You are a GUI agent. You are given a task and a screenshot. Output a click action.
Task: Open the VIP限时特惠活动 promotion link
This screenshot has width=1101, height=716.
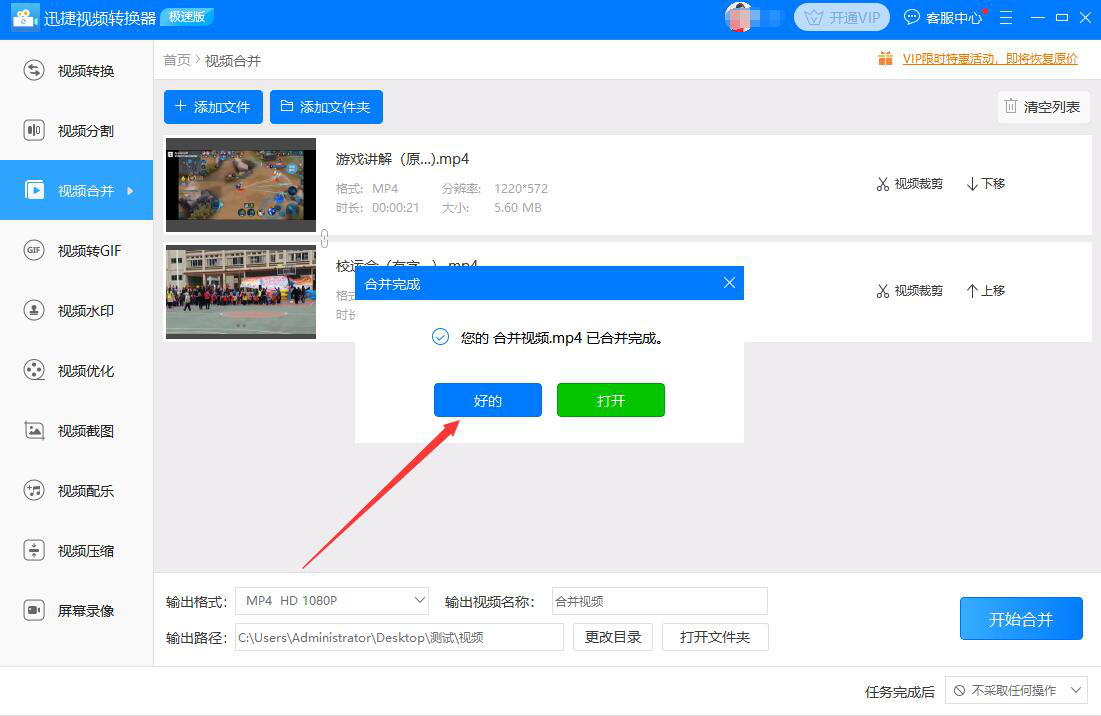tap(989, 59)
